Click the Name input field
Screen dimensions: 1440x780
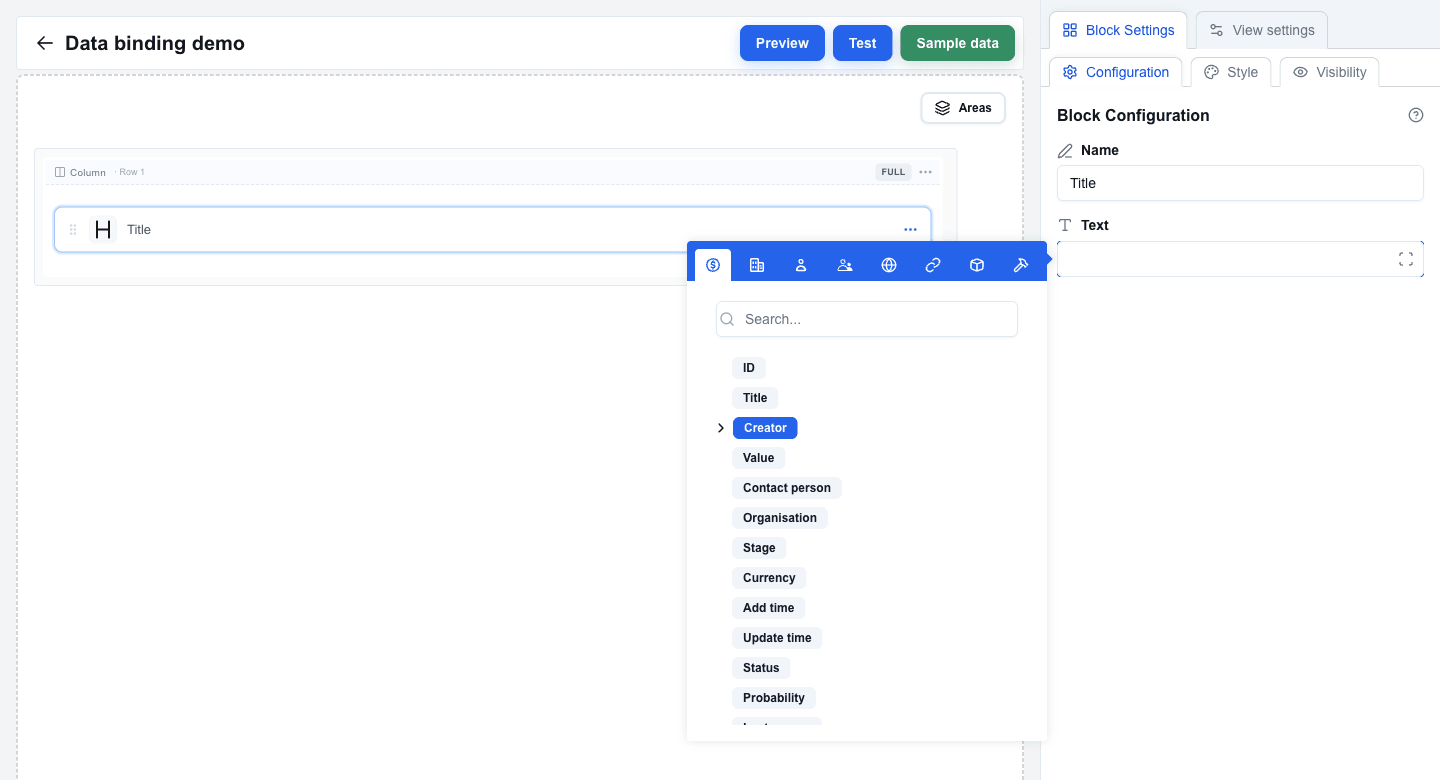pyautogui.click(x=1240, y=183)
